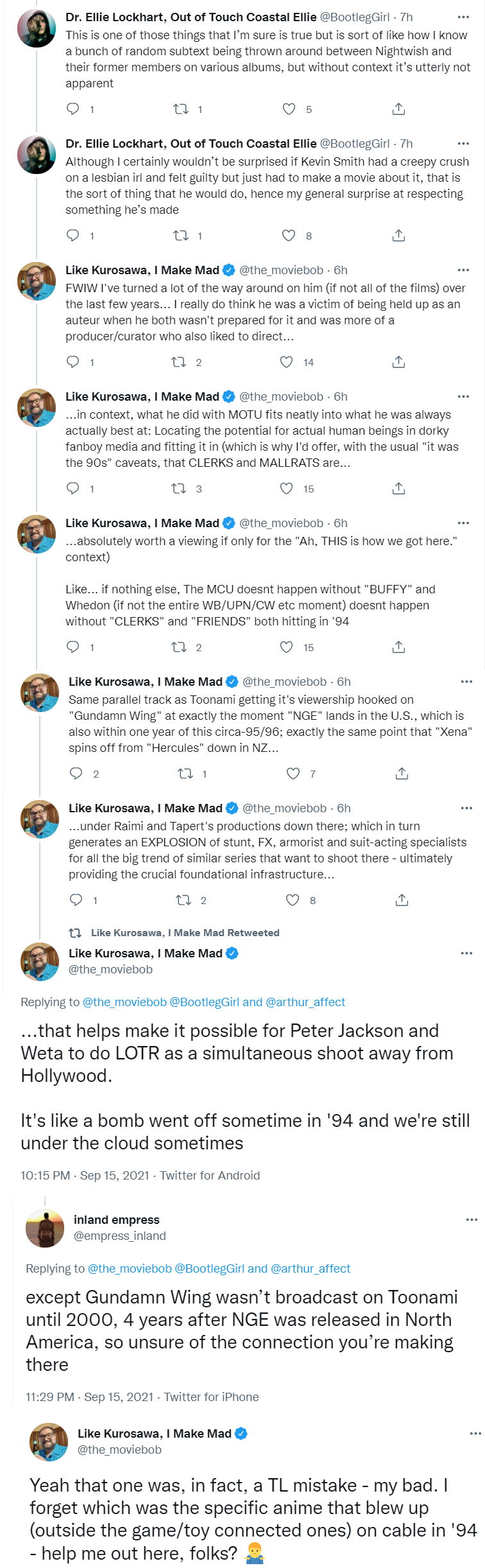Open Dr. Ellie Lockhart's avatar on first tweet

(x=37, y=29)
